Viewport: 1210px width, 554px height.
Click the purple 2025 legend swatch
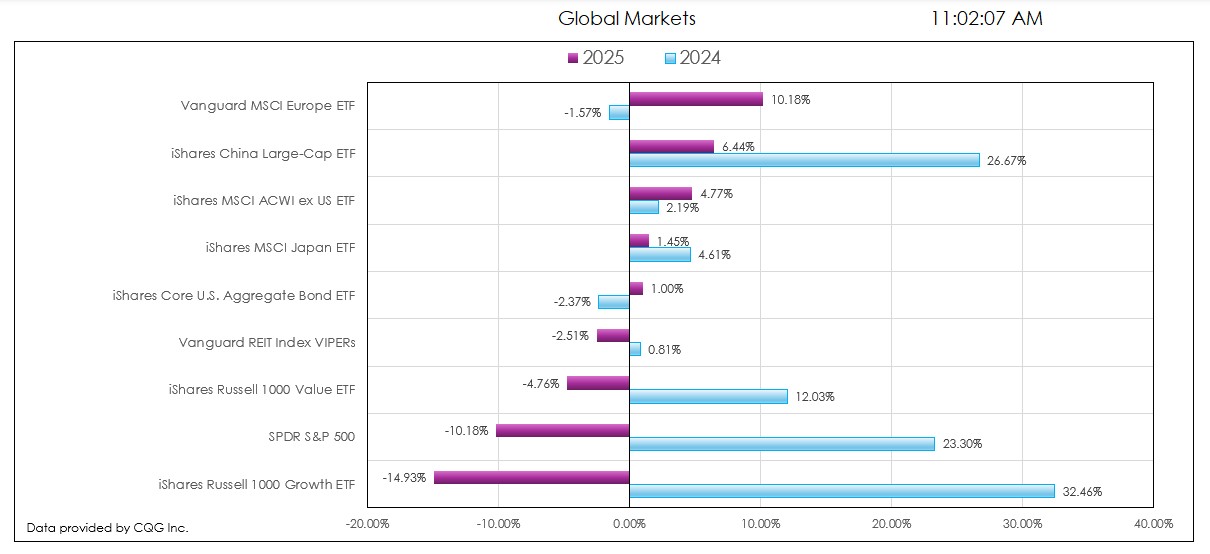coord(572,58)
